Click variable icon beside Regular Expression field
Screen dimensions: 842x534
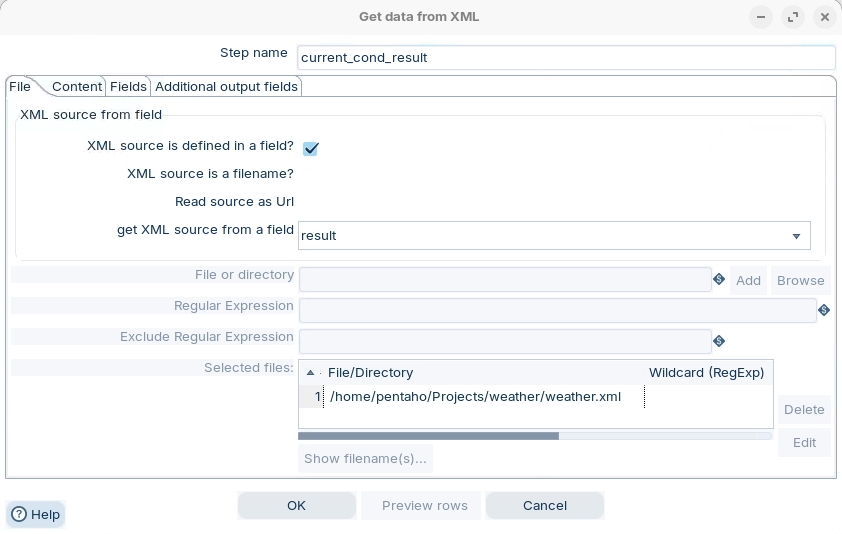824,311
